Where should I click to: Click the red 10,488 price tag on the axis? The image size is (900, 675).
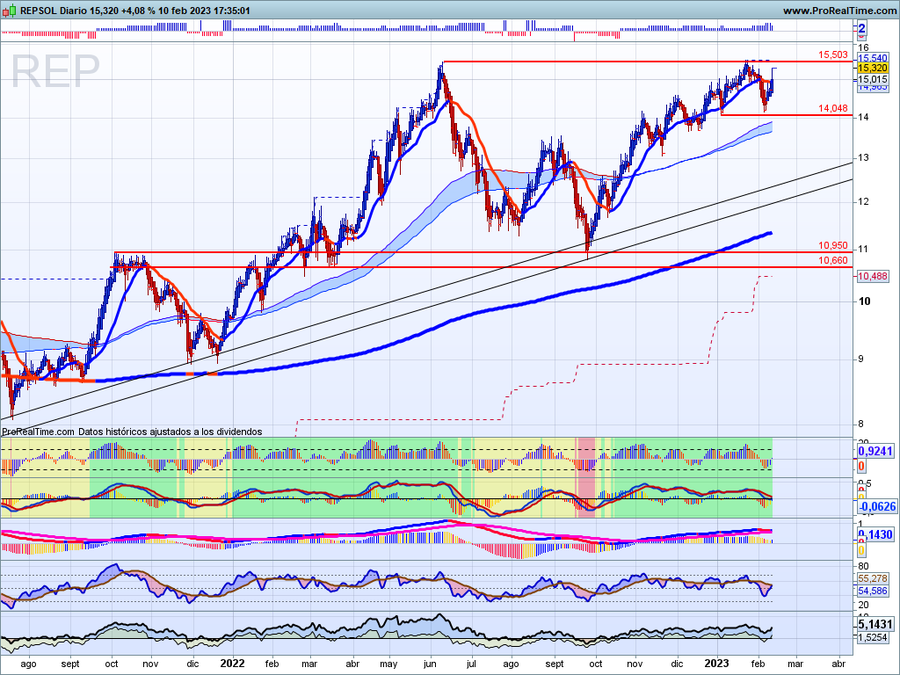[872, 277]
